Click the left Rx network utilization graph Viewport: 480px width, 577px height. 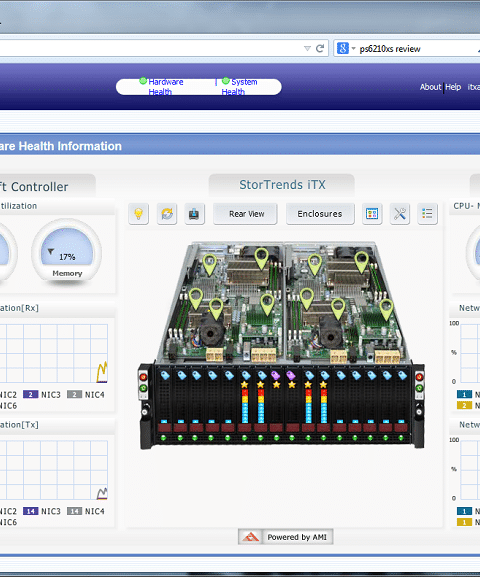tap(54, 353)
